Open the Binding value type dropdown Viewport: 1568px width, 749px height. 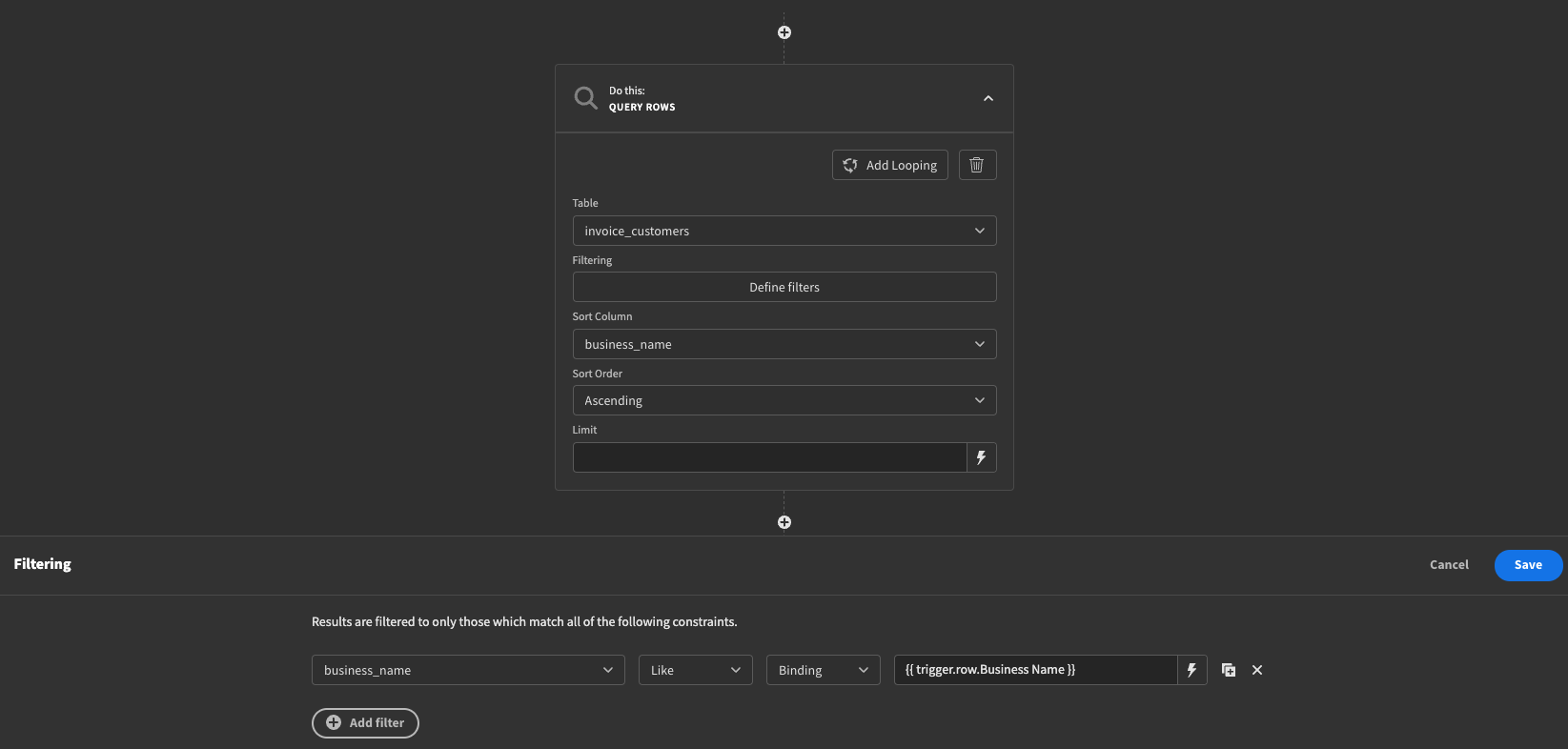click(x=823, y=670)
